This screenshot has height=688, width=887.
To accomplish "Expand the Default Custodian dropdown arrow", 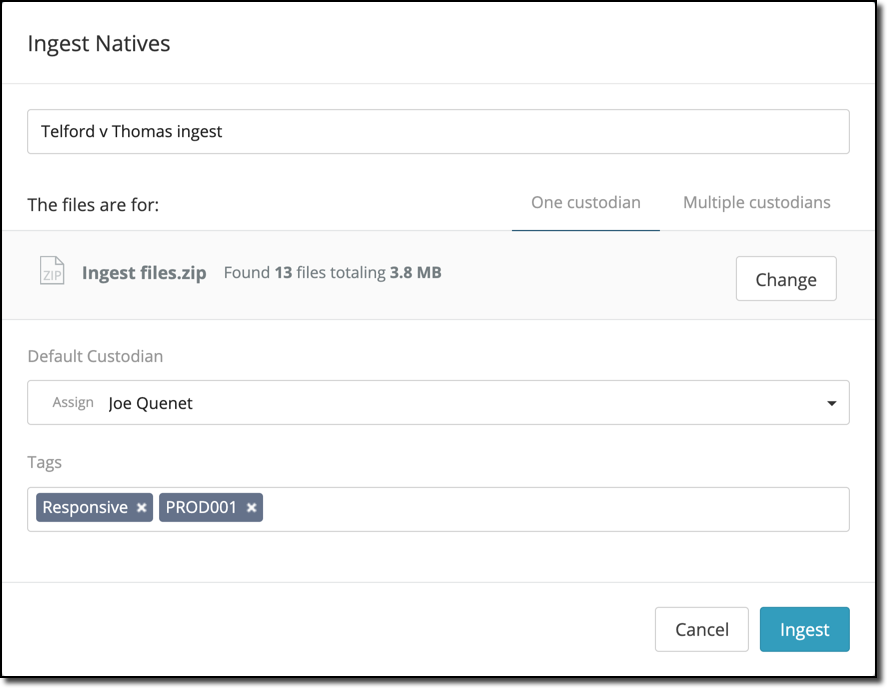I will point(831,403).
